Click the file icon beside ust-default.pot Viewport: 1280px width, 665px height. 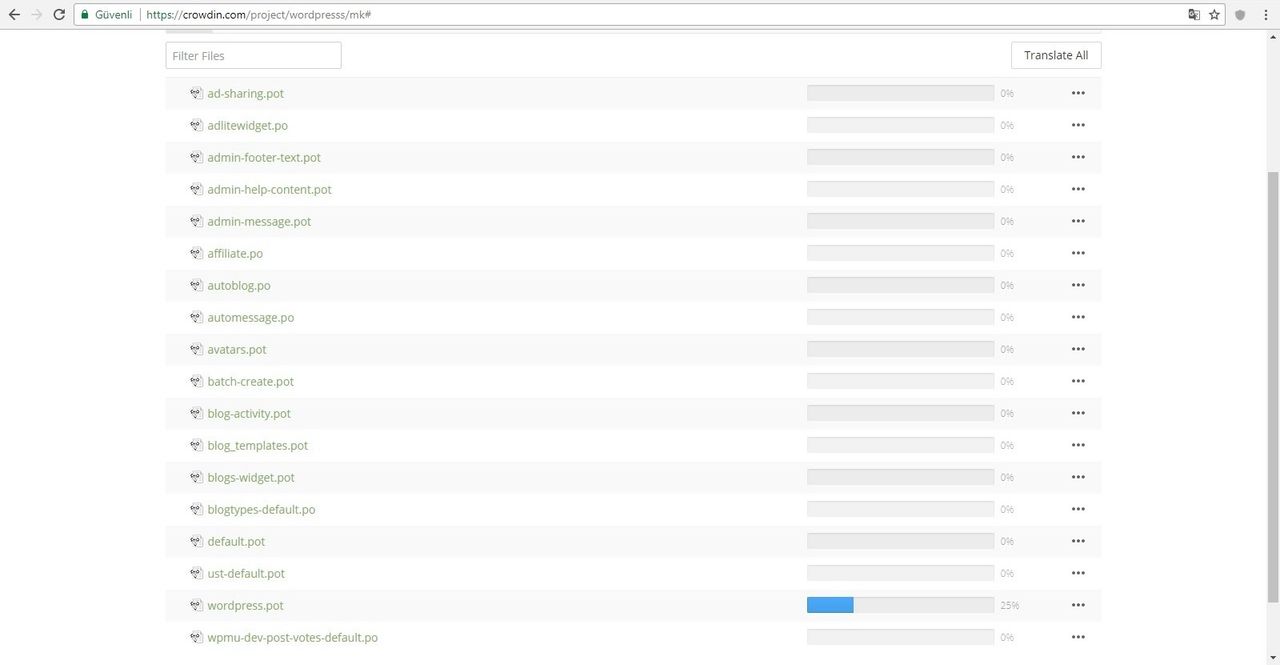(x=196, y=573)
